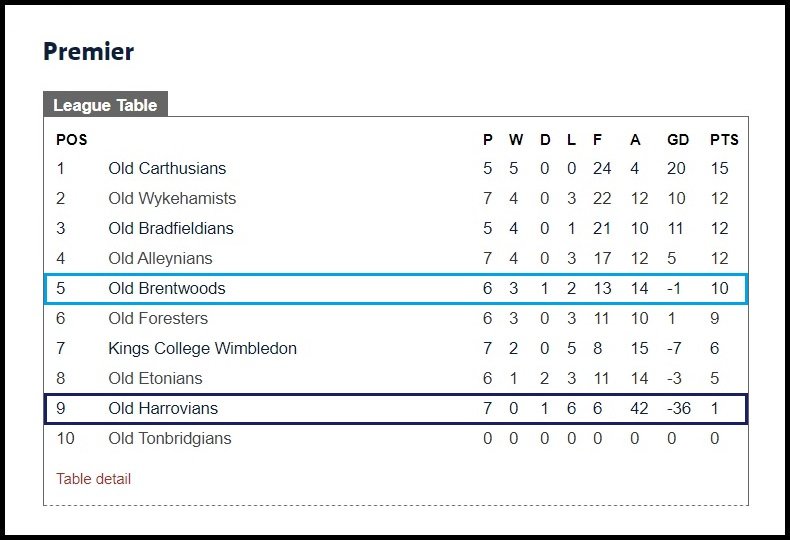The height and width of the screenshot is (540, 790).
Task: Open the Table detail link
Action: pos(93,479)
